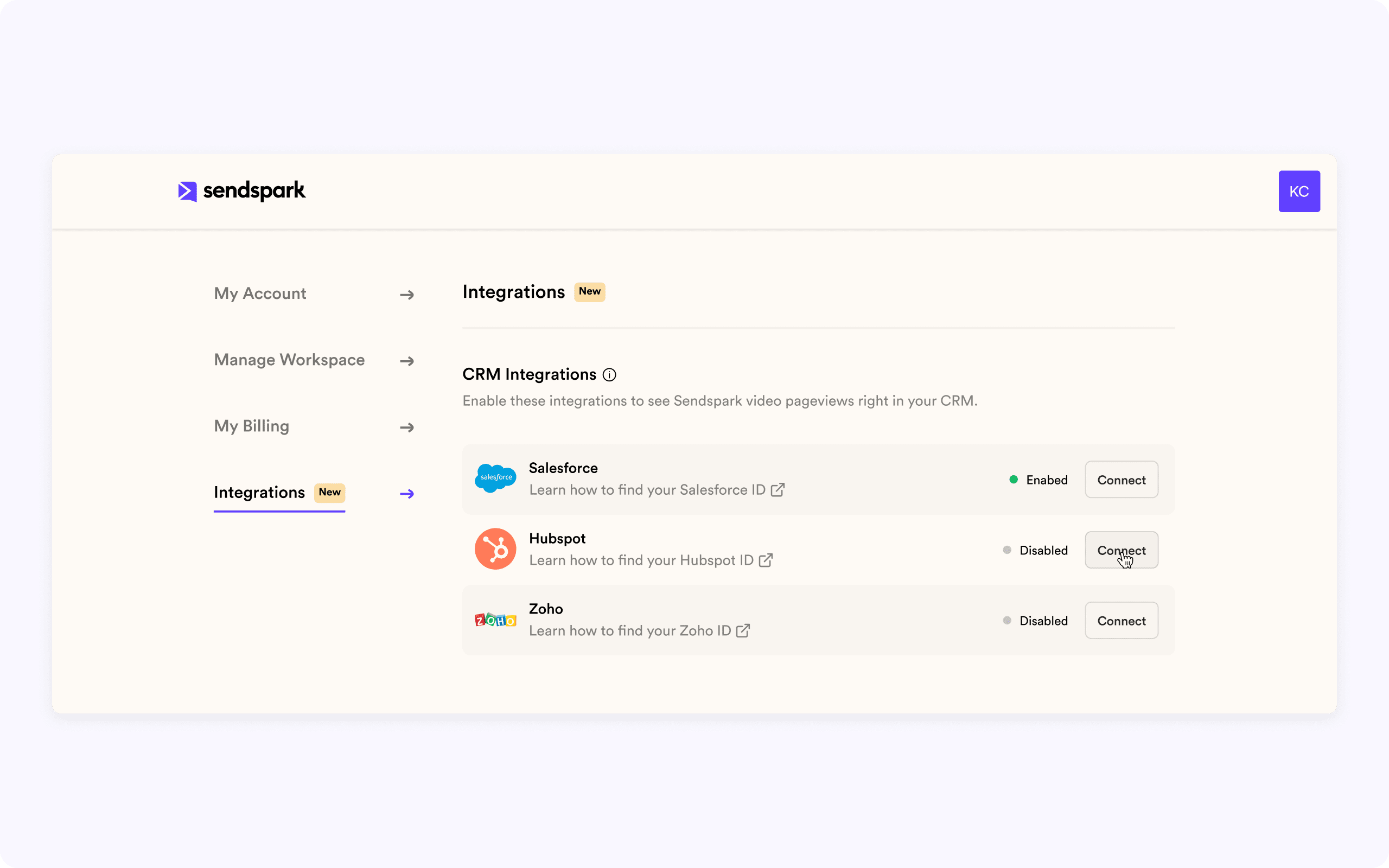
Task: Connect HubSpot CRM integration
Action: pos(1121,550)
